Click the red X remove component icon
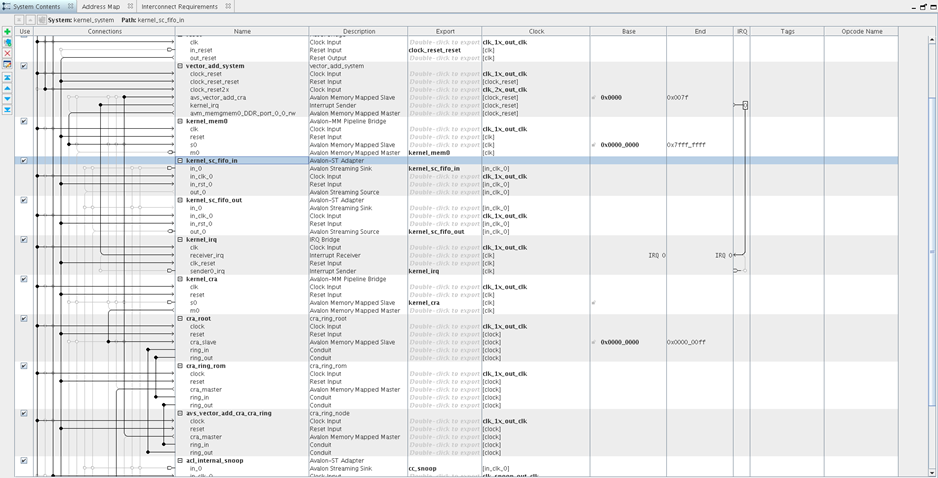The width and height of the screenshot is (938, 478). tap(7, 54)
